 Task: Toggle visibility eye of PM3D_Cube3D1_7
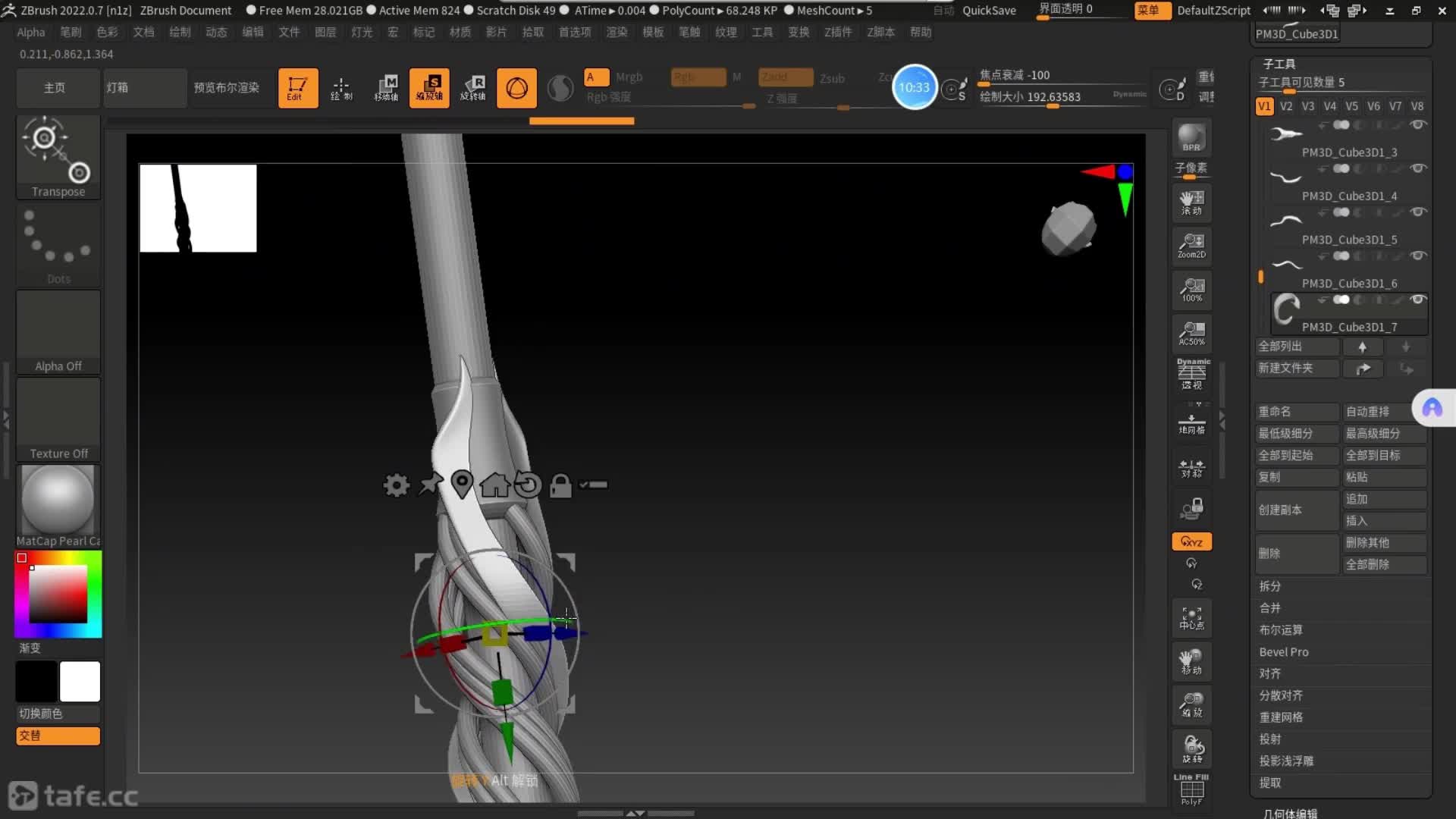(x=1417, y=300)
